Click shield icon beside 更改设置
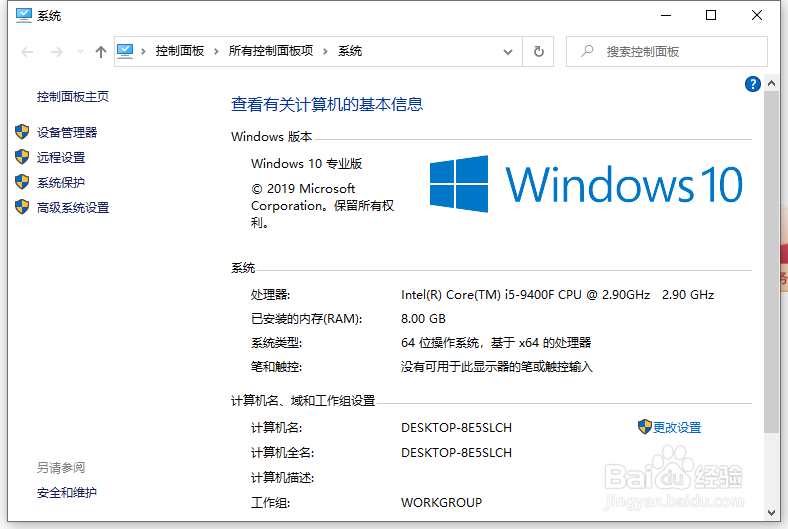This screenshot has width=788, height=529. [645, 427]
